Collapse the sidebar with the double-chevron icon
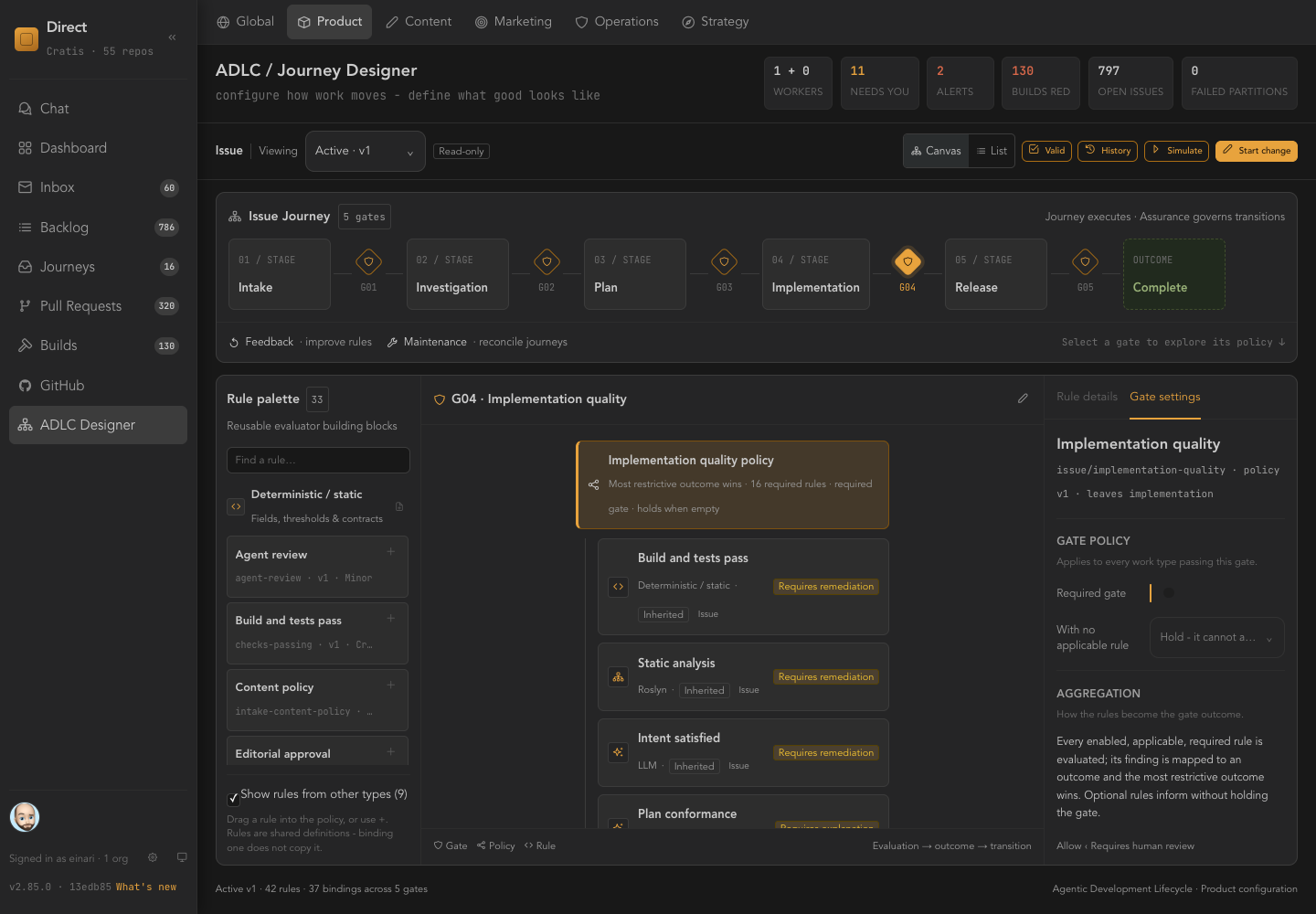The image size is (1316, 914). click(x=173, y=37)
